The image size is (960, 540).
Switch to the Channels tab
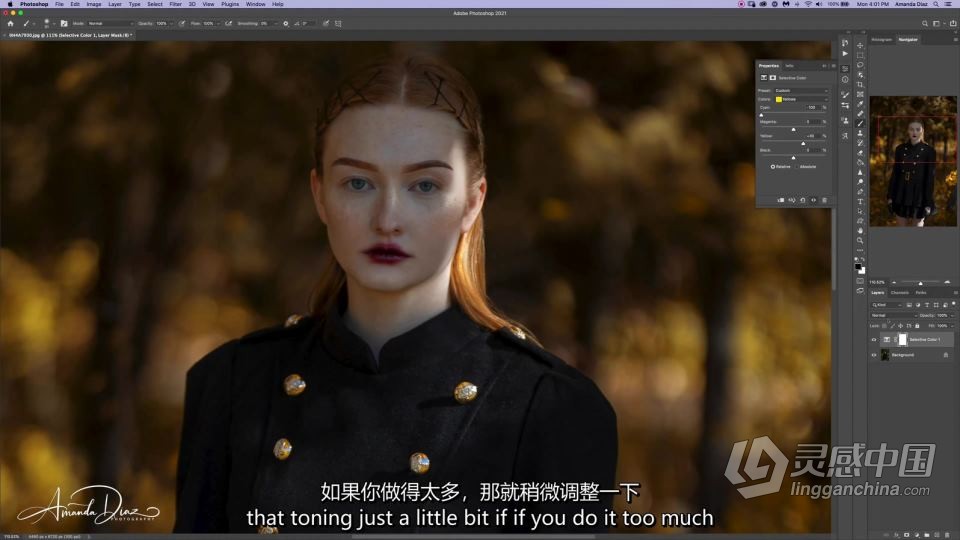click(899, 293)
